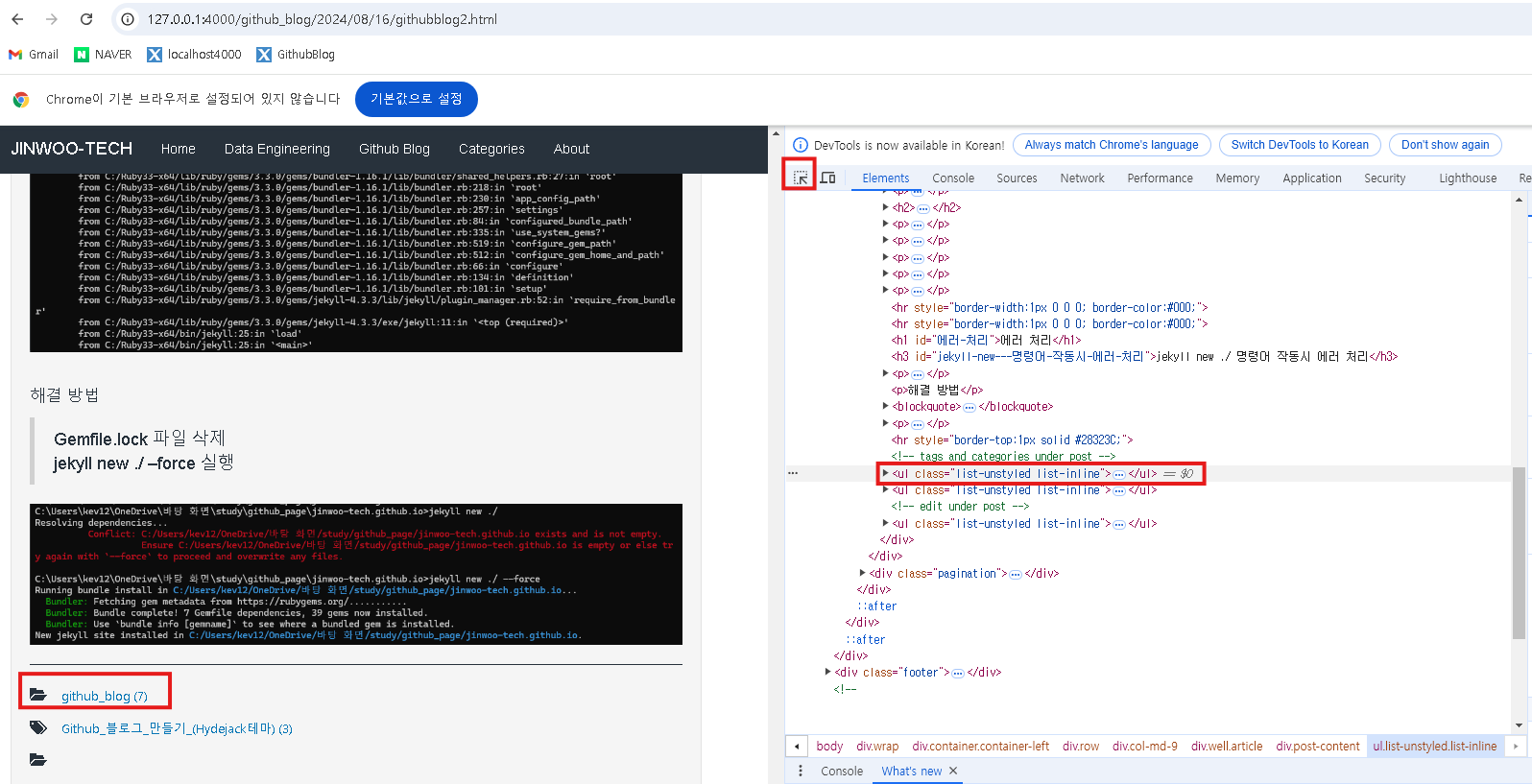The image size is (1532, 784).
Task: Select the inspect element picker icon
Action: (x=800, y=178)
